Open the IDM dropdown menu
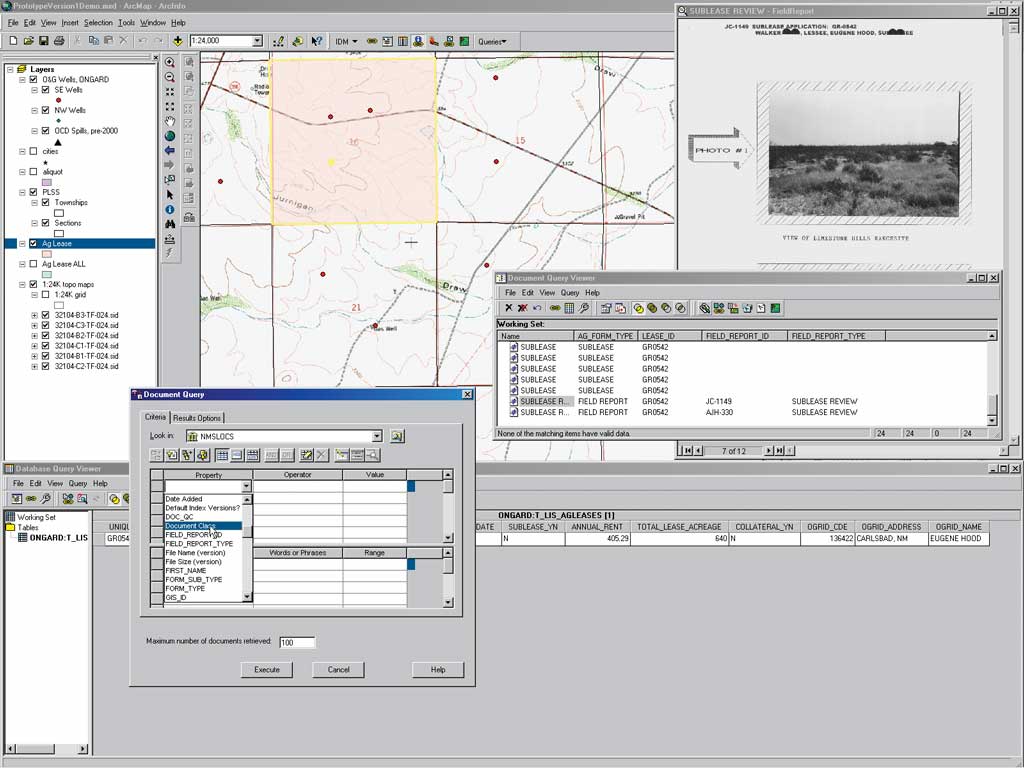Screen dimensions: 1024x768 point(347,41)
